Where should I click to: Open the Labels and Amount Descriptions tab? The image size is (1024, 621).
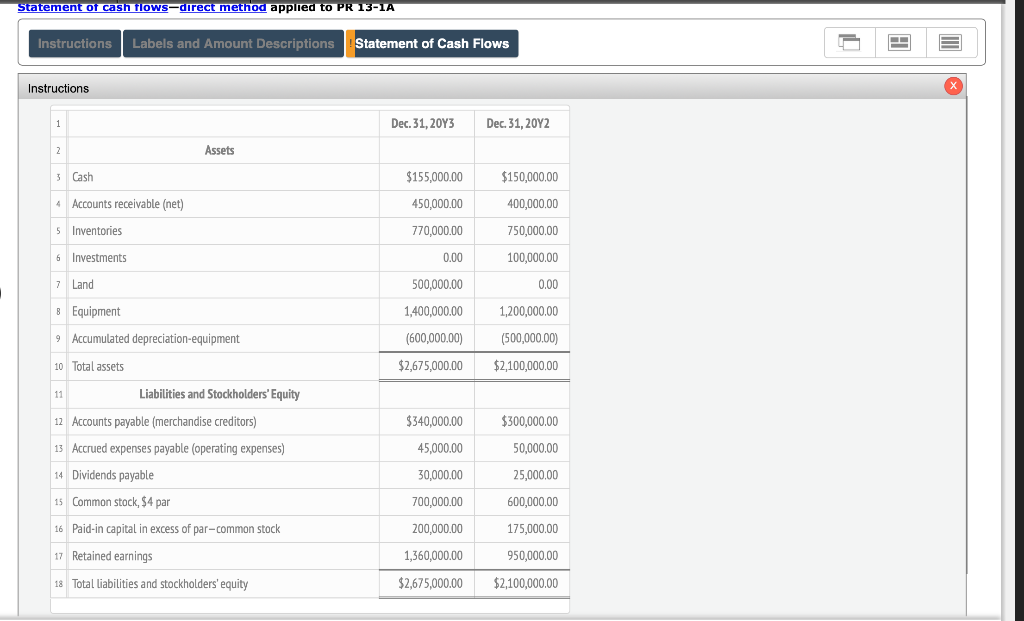(233, 43)
